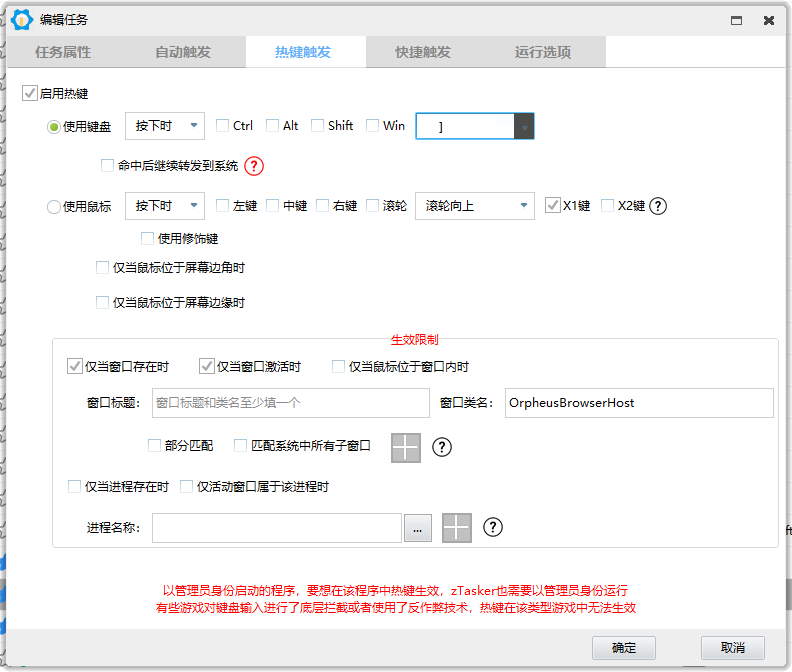The image size is (792, 672).
Task: Click the browse (...) button for process name
Action: (x=418, y=528)
